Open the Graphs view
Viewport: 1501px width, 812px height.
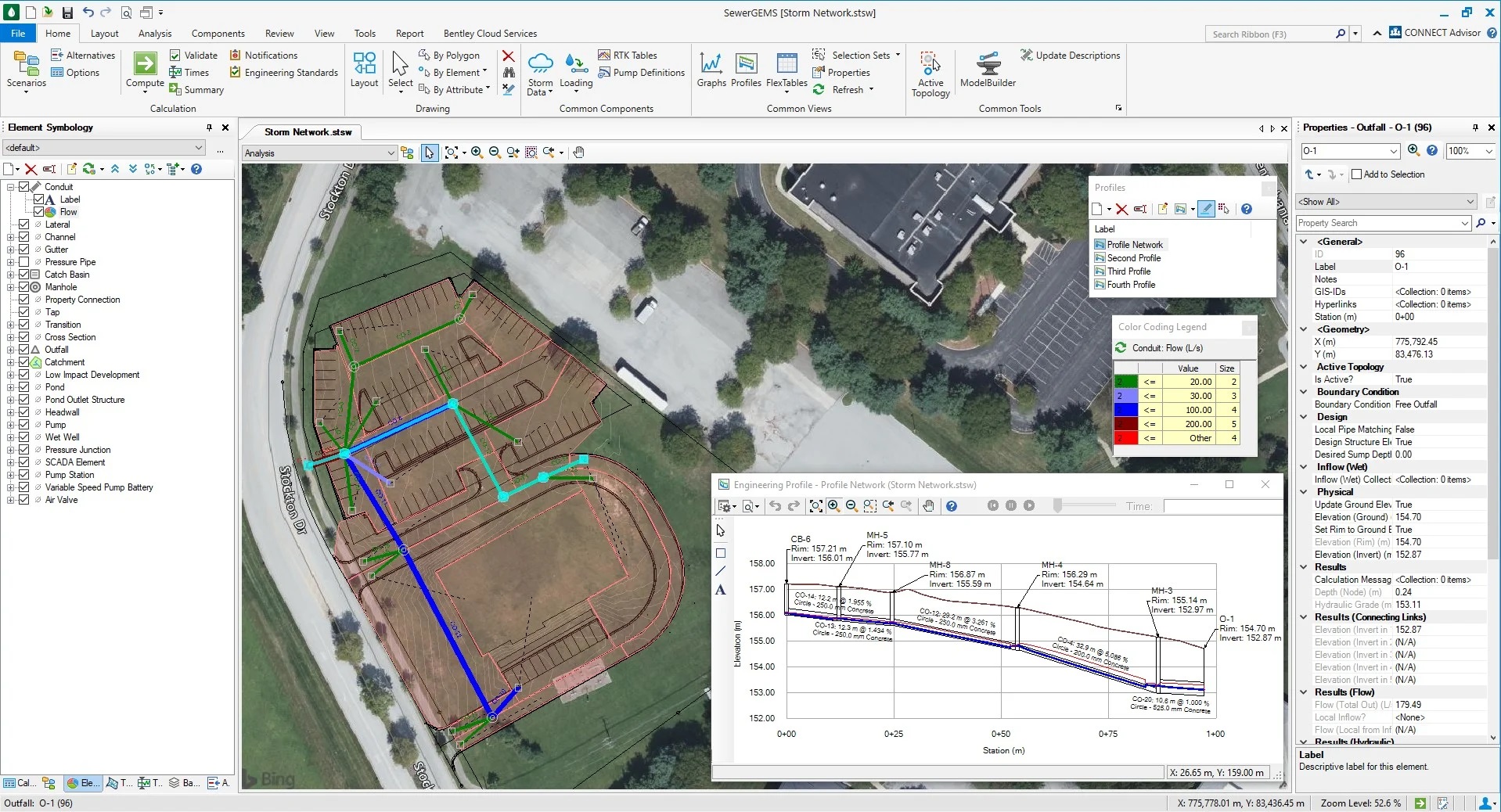711,69
